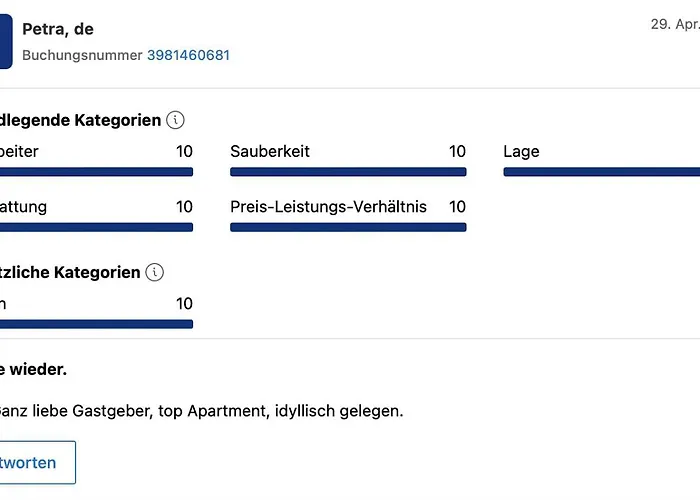The height and width of the screenshot is (500, 700).
Task: Click the Lage rating bar
Action: point(601,172)
